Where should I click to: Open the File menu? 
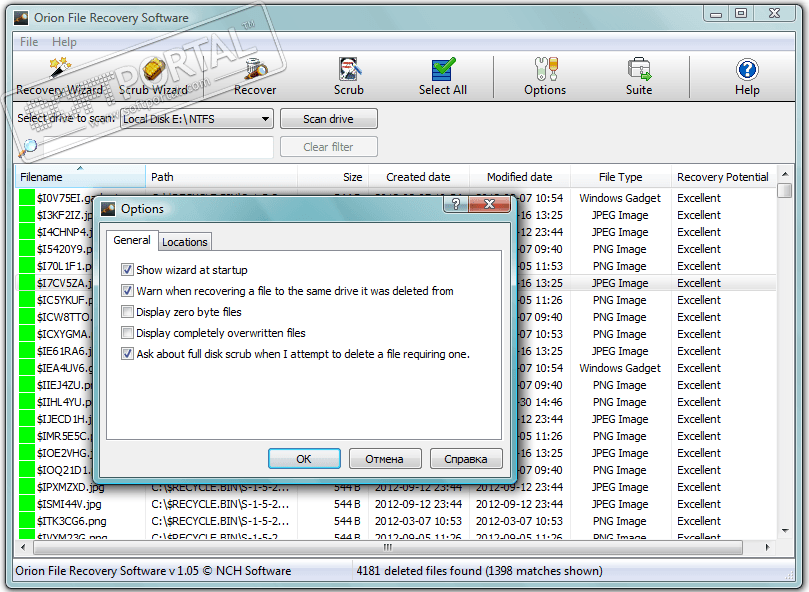pyautogui.click(x=29, y=42)
